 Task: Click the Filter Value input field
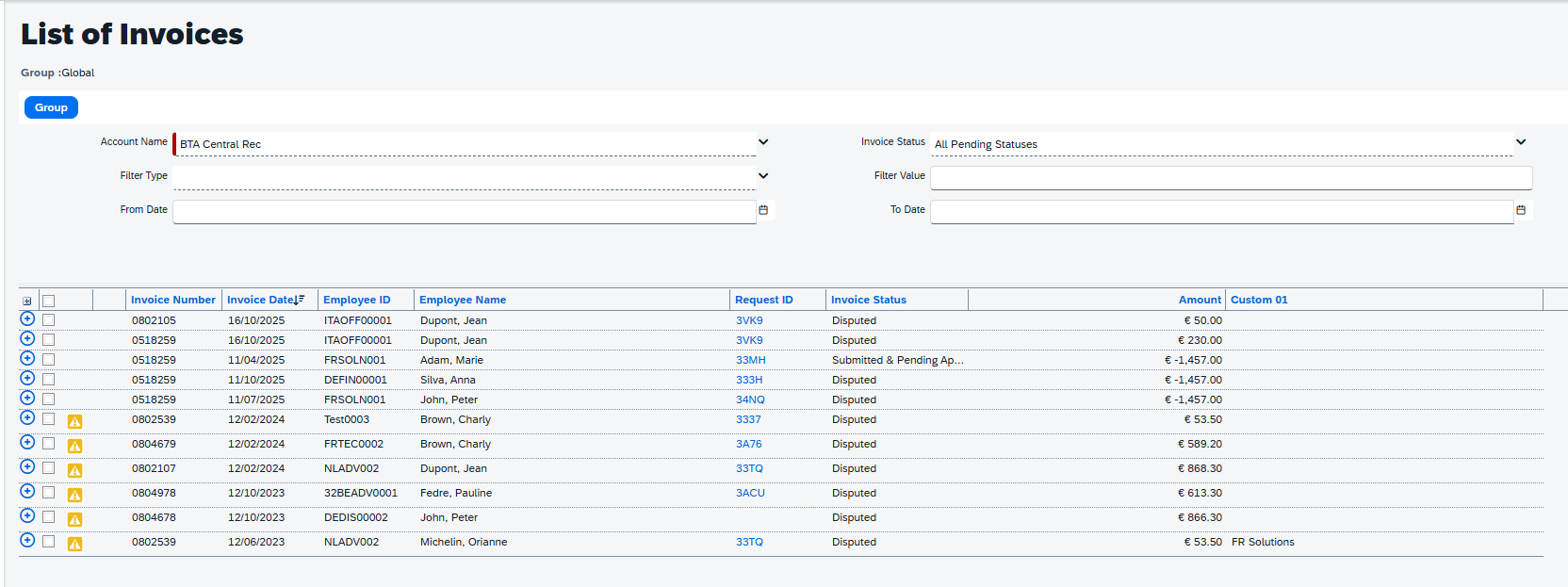[x=1231, y=177]
